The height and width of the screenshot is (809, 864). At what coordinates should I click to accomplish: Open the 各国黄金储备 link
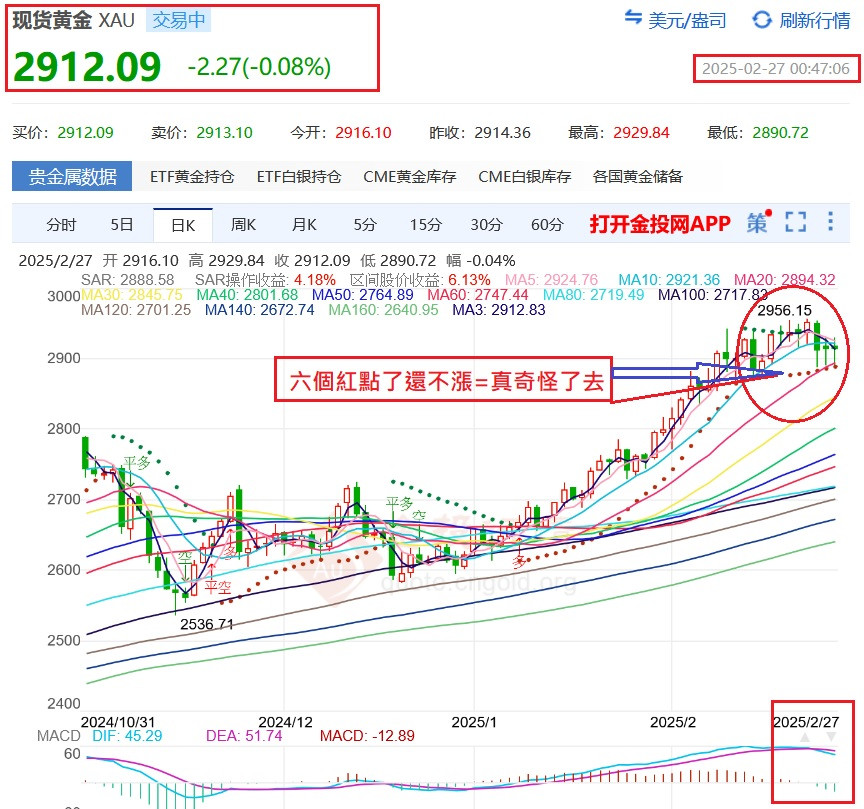(x=638, y=176)
